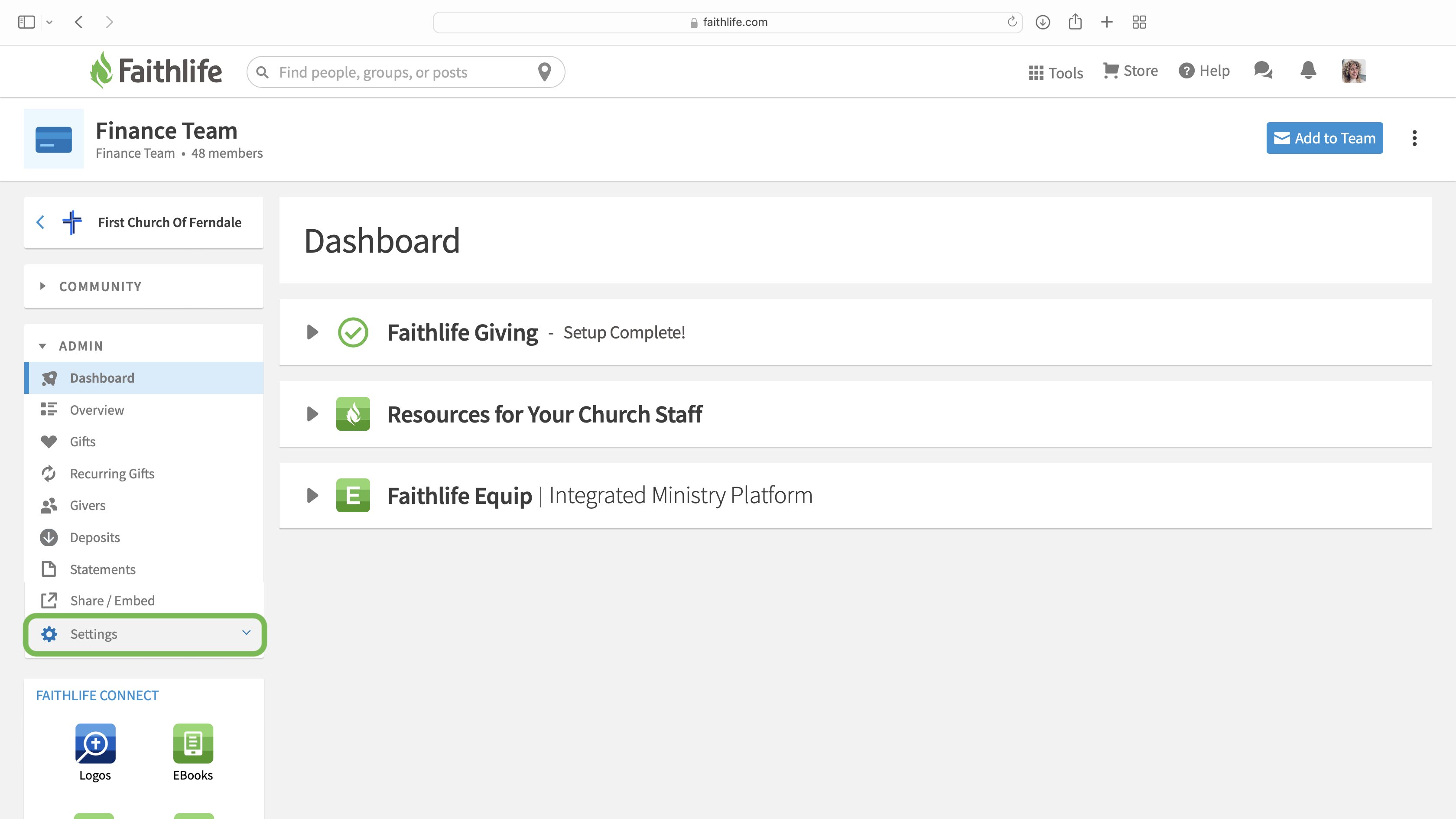Select Dashboard in admin menu
The image size is (1456, 819).
click(143, 377)
